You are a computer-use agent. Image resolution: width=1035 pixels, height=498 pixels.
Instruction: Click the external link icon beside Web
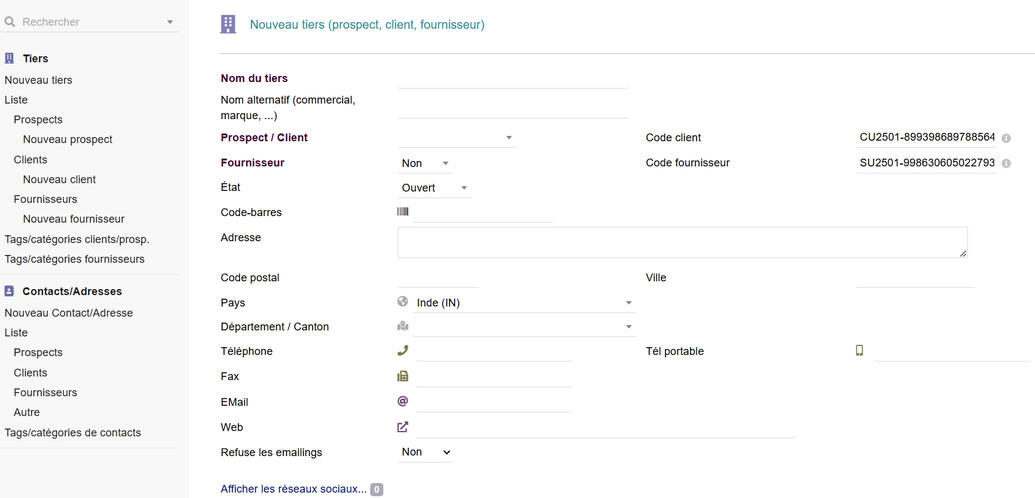[x=403, y=427]
